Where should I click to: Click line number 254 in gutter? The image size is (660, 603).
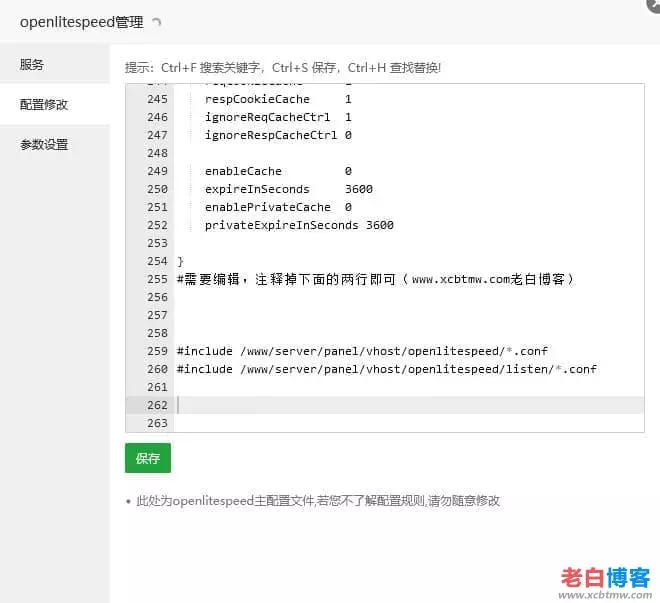coord(157,261)
